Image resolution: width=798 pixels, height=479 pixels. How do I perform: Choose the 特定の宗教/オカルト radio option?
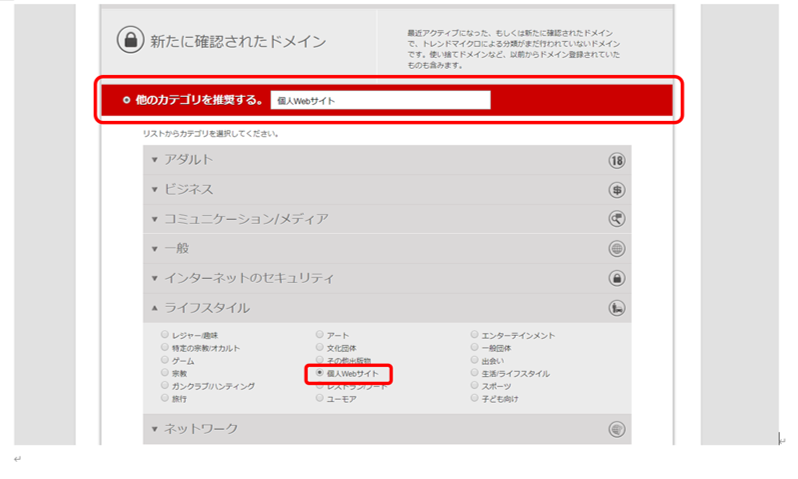(165, 347)
